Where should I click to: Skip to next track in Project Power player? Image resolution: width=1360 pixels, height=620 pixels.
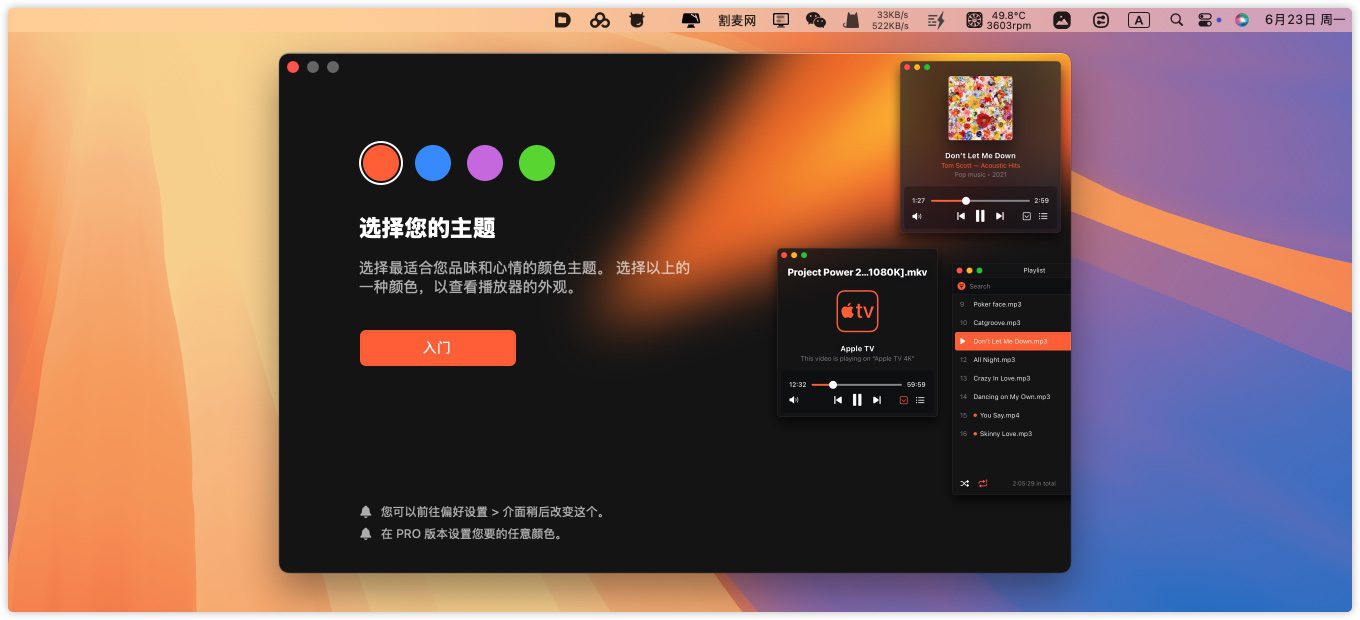click(x=877, y=400)
